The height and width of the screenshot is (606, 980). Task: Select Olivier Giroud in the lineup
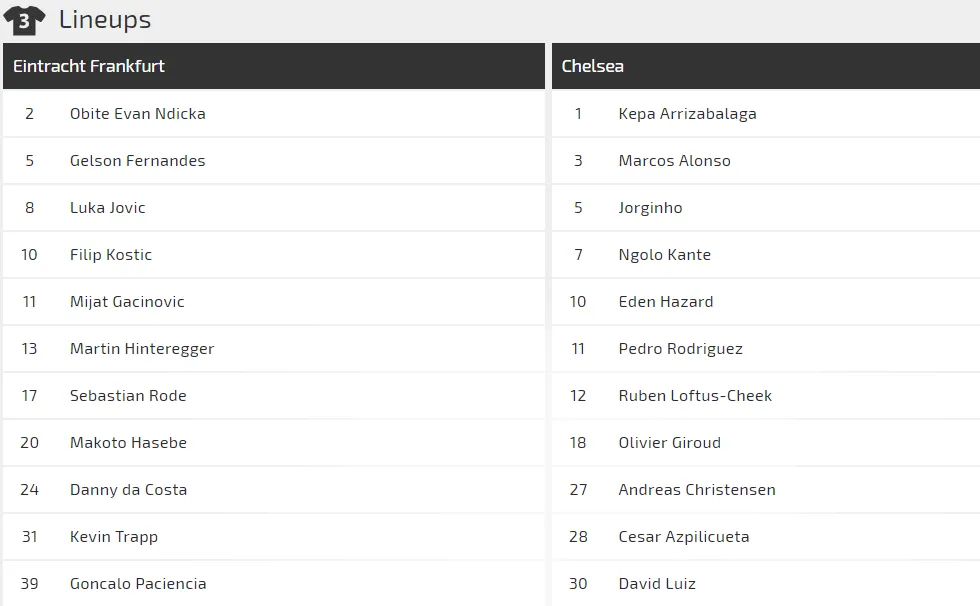point(670,443)
